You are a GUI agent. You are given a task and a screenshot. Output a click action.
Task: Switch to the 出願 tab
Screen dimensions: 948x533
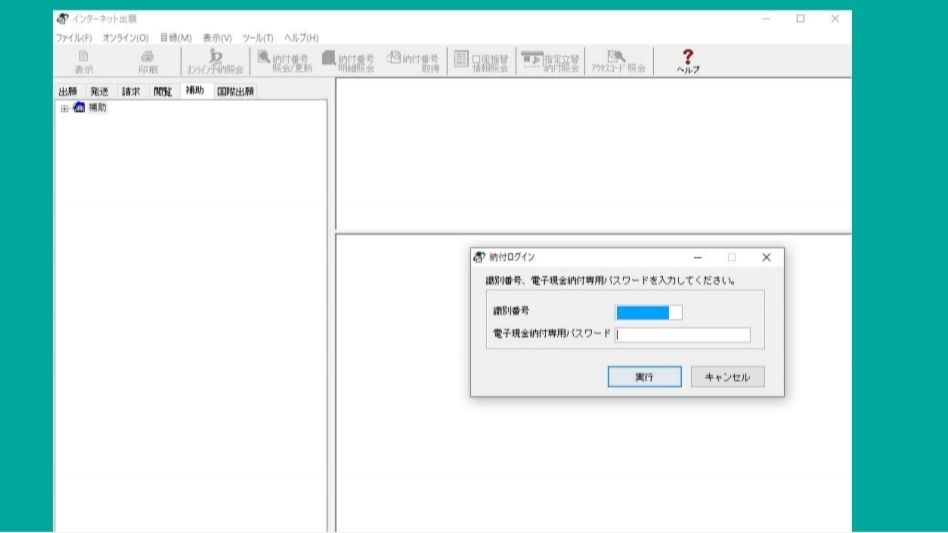(68, 91)
